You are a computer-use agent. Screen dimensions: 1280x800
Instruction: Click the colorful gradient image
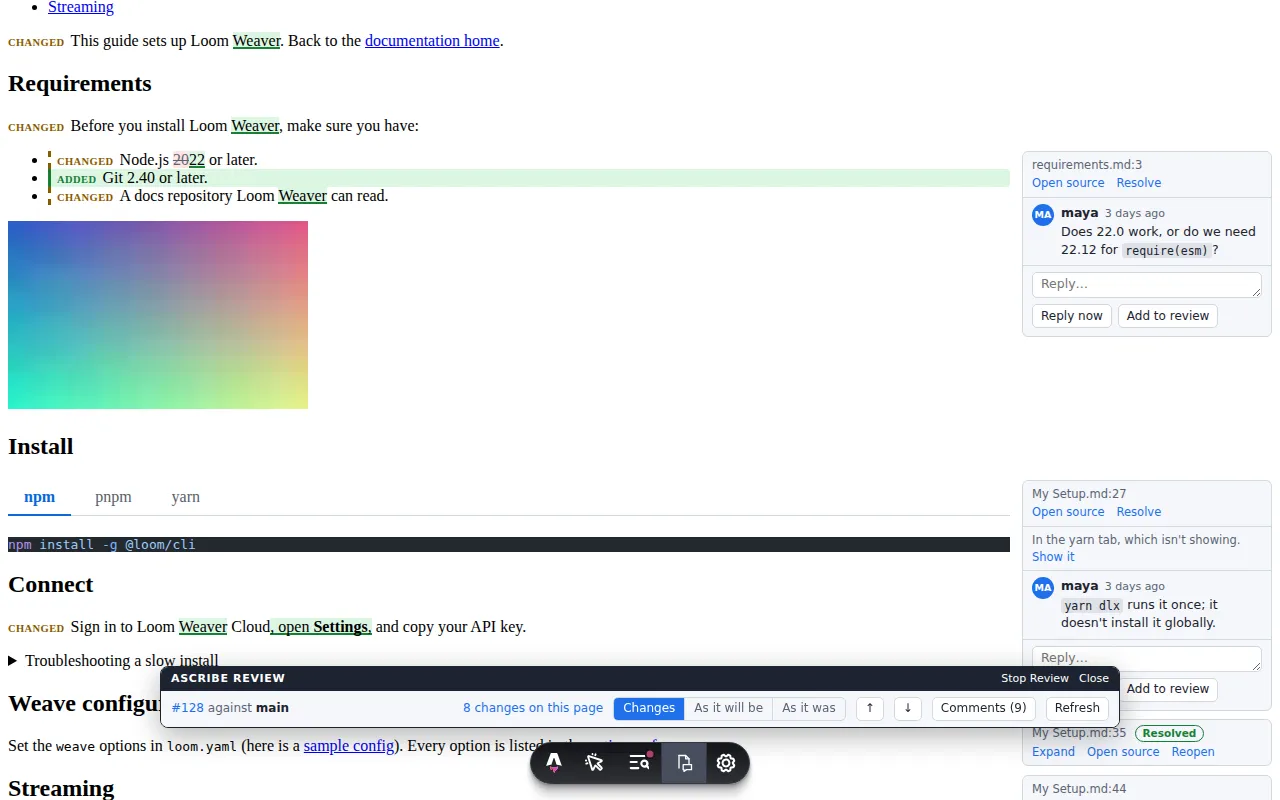click(158, 315)
